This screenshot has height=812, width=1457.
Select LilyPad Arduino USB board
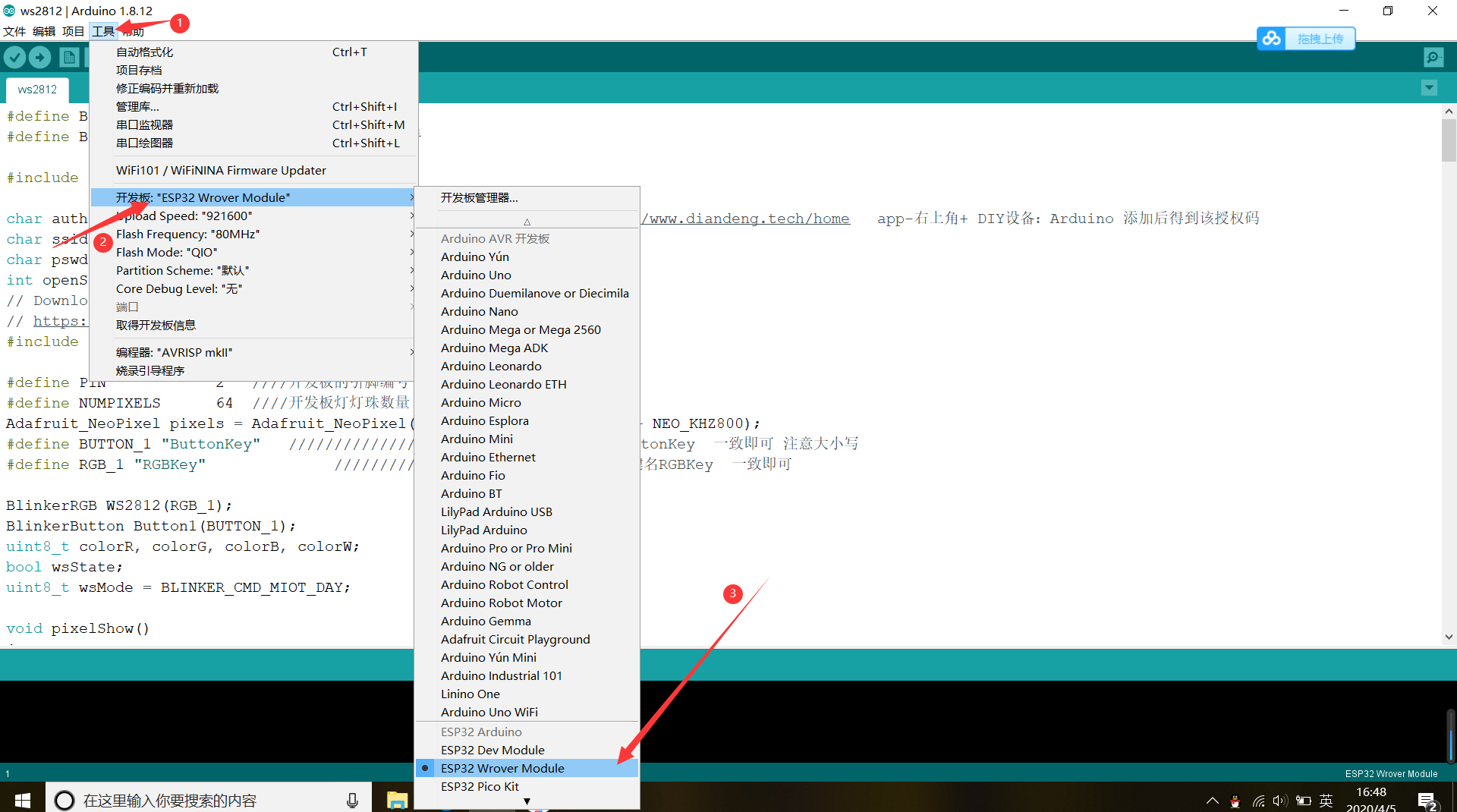pyautogui.click(x=527, y=511)
